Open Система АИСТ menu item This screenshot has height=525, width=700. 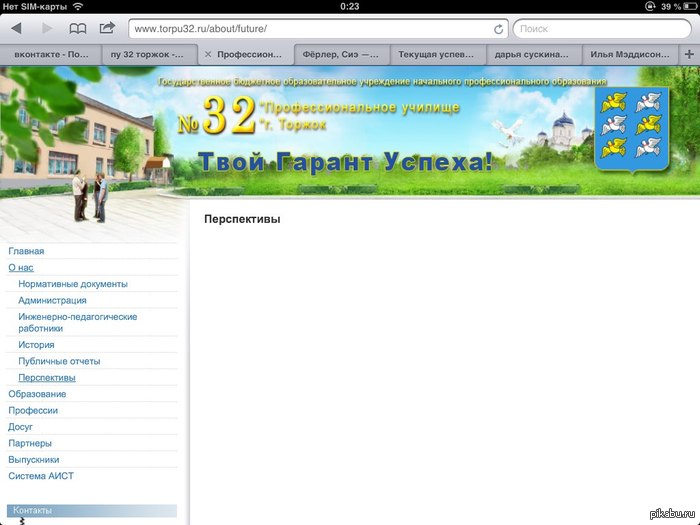click(x=41, y=476)
